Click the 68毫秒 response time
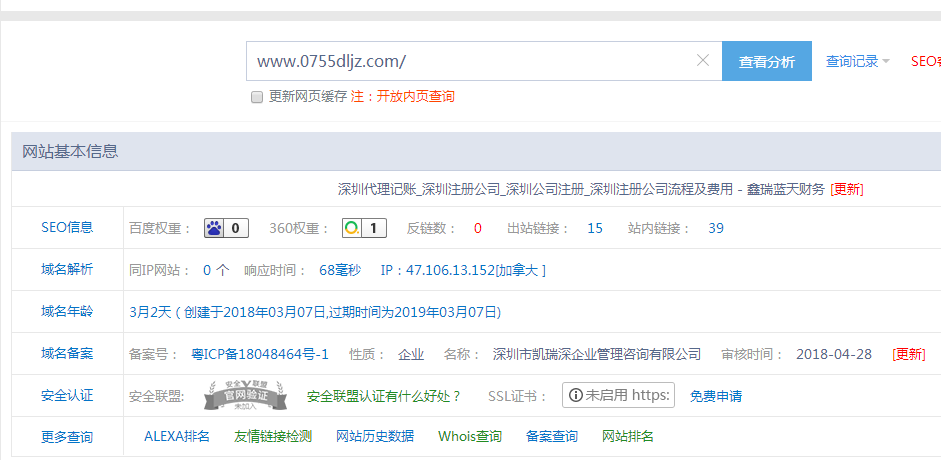 click(x=340, y=270)
